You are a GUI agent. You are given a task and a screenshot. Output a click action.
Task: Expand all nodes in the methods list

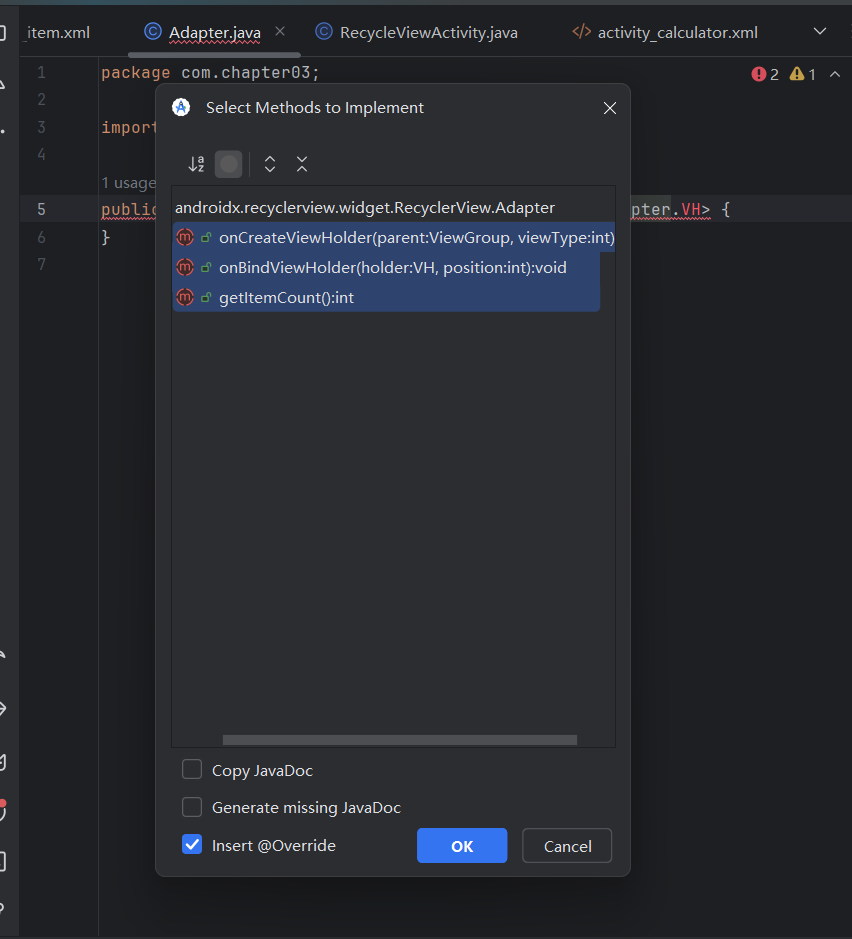[270, 164]
